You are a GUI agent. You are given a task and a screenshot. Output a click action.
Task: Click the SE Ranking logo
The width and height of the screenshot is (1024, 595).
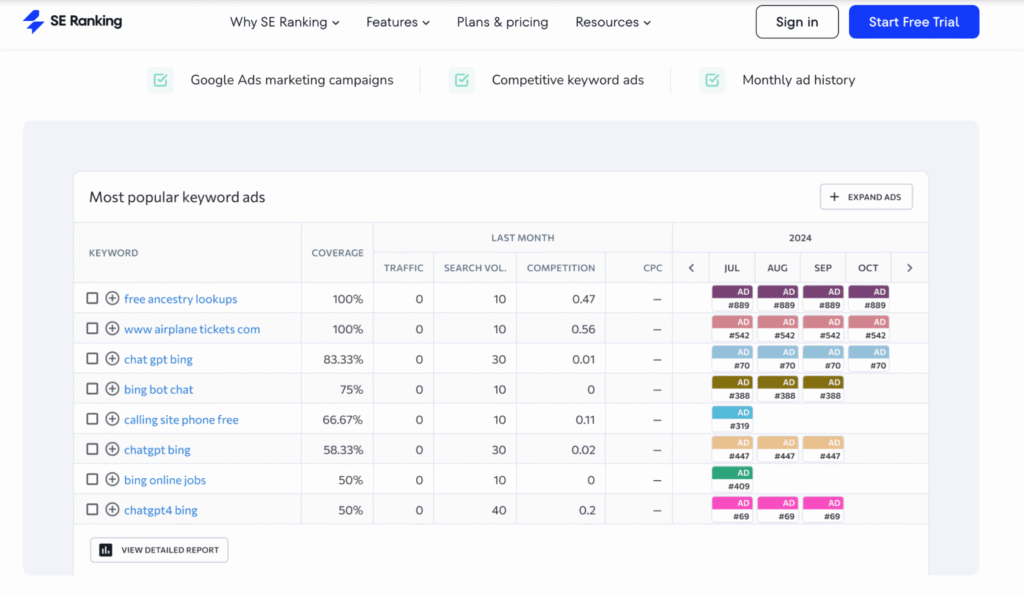72,22
